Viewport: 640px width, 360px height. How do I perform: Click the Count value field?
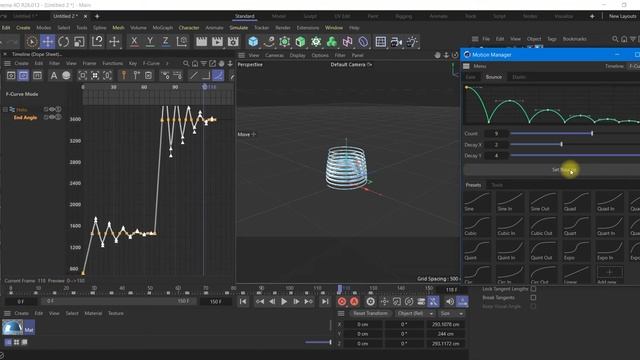496,133
